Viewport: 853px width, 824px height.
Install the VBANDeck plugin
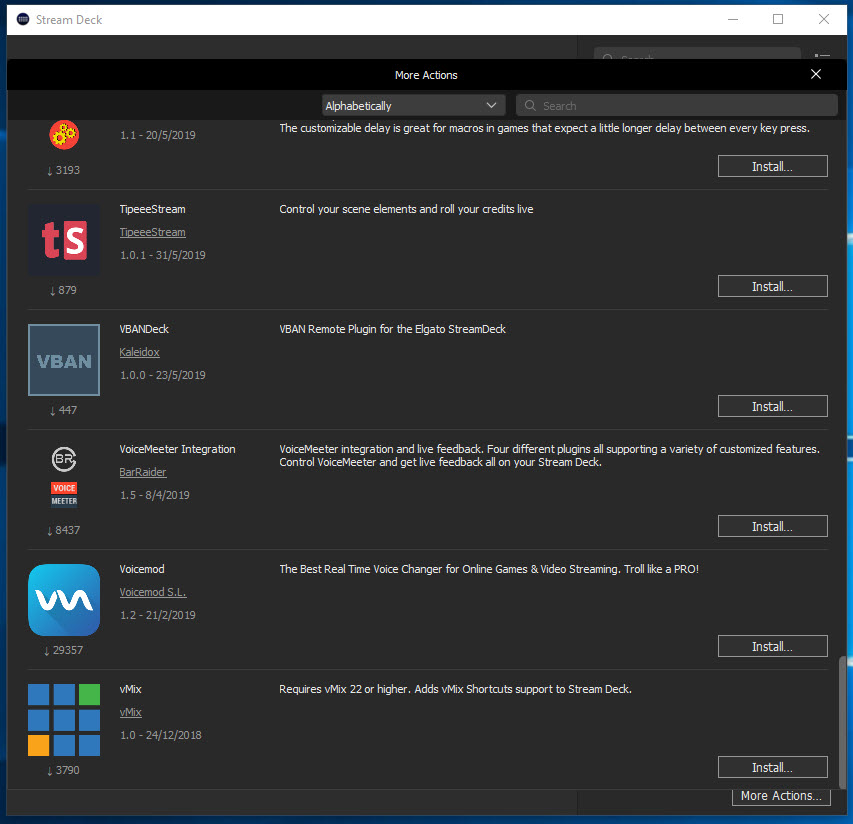tap(772, 406)
